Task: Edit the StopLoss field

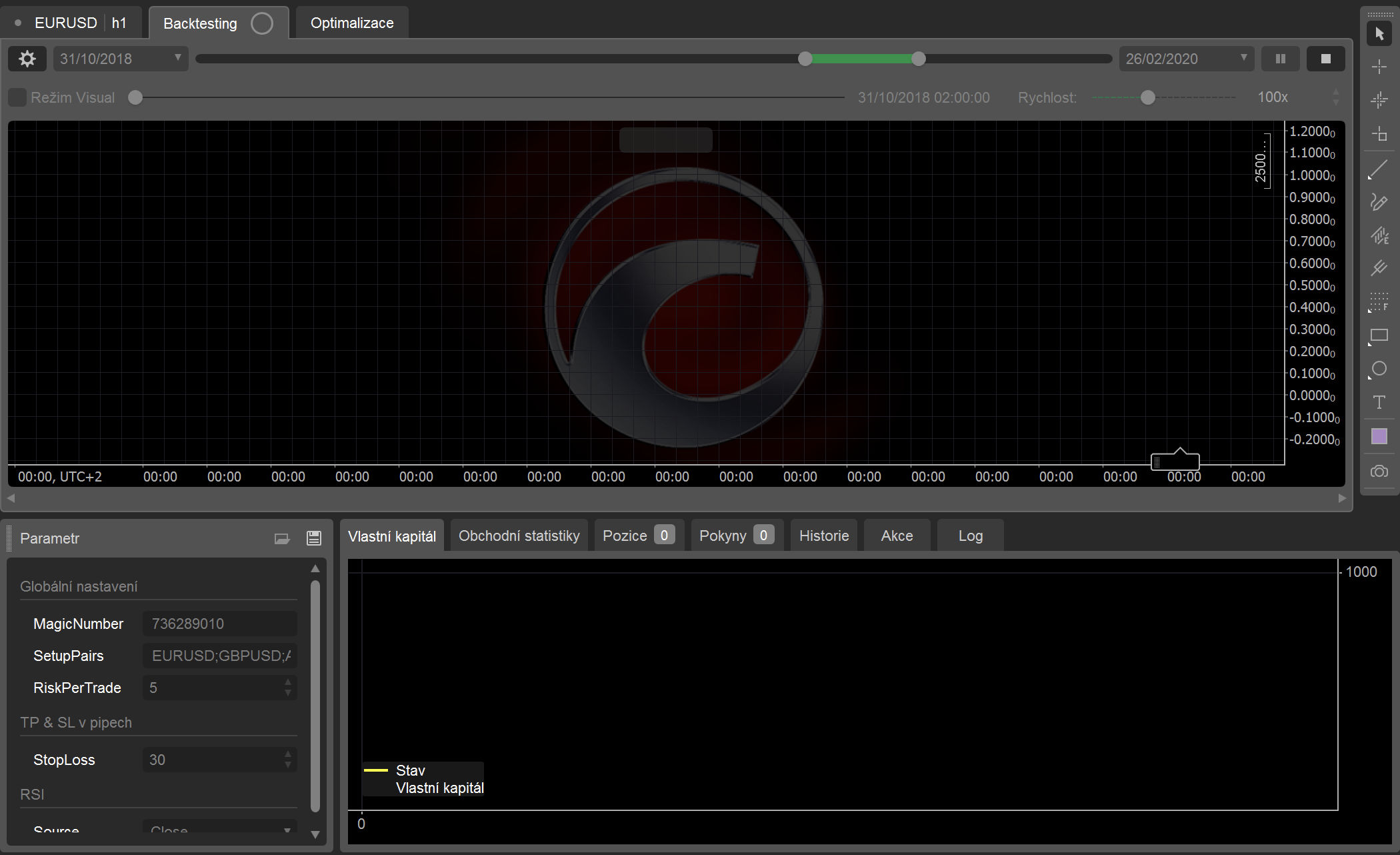Action: coord(220,760)
